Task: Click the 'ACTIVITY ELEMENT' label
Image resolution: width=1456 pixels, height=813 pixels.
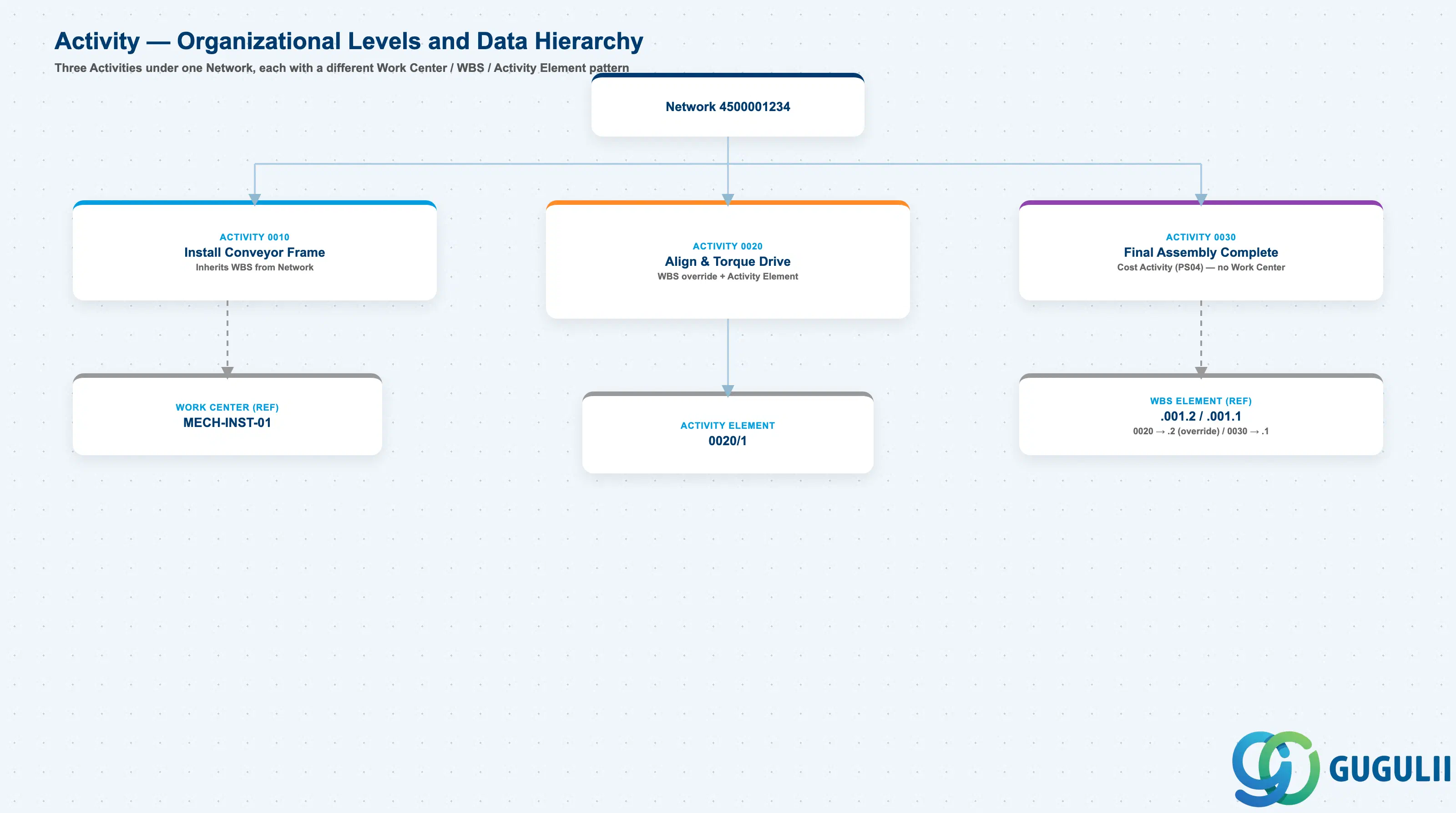Action: pos(728,425)
